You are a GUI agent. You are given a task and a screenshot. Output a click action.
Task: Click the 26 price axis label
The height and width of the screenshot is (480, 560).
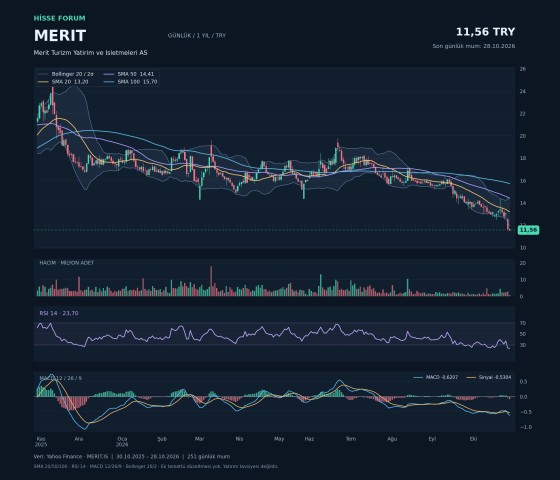(x=522, y=69)
